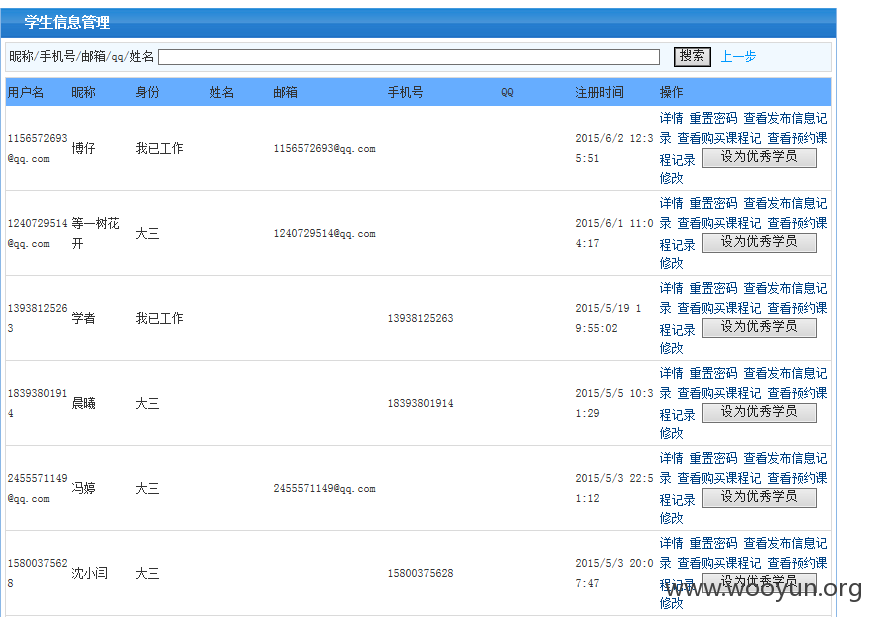Open 详情 for user 等一树花开
Viewport: 871px width, 617px height.
pos(671,203)
